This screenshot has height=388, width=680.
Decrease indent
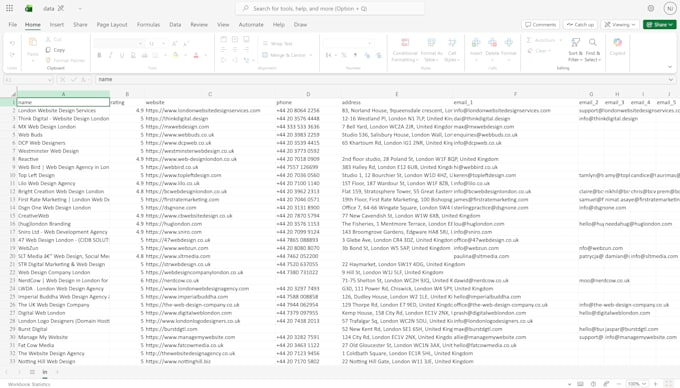pos(223,60)
